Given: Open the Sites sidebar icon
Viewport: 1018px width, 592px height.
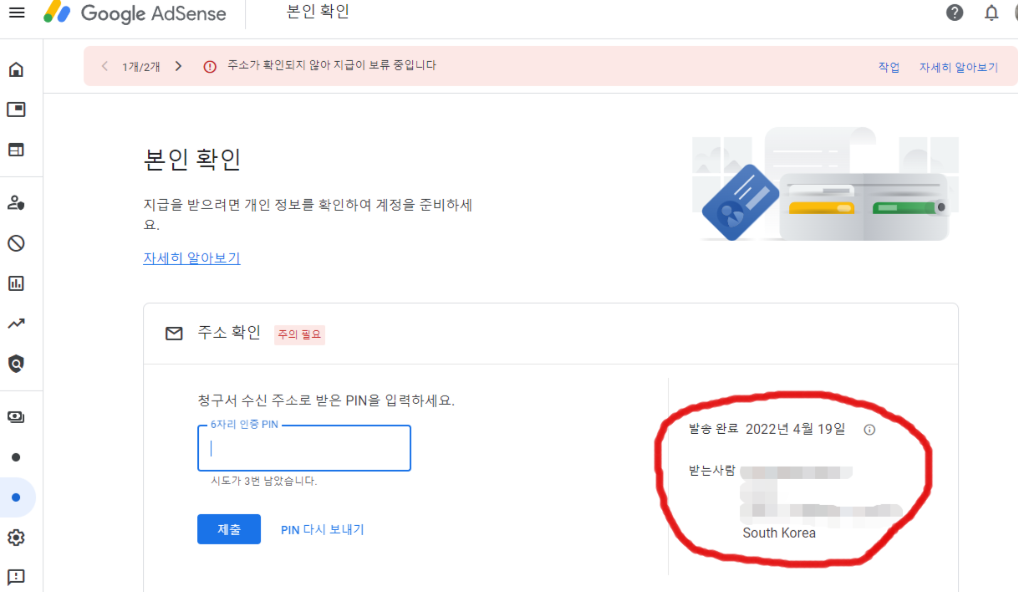Looking at the screenshot, I should point(16,149).
